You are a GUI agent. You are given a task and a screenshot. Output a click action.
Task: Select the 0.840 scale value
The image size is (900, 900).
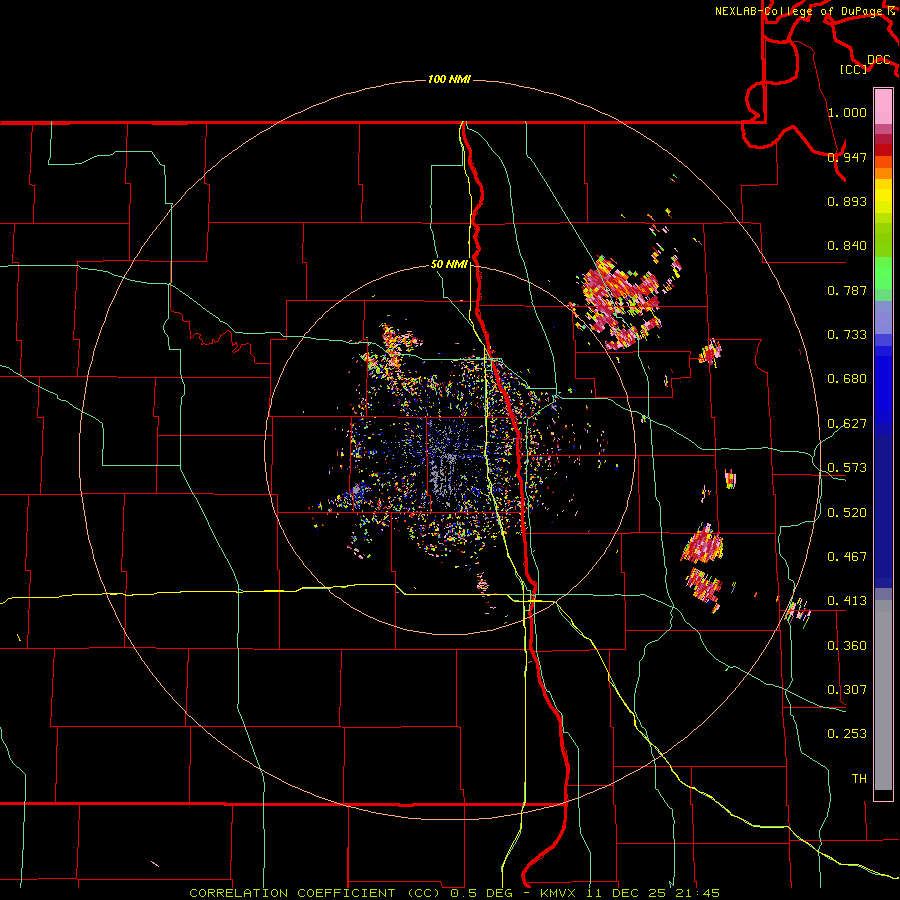click(847, 246)
